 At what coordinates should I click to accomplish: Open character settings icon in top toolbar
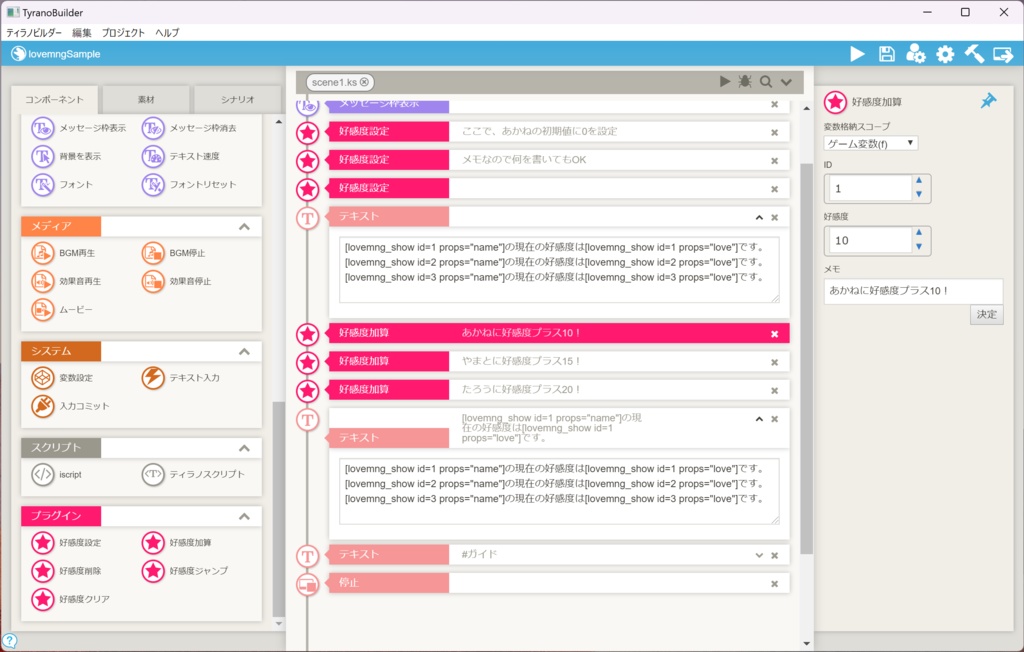(x=916, y=54)
